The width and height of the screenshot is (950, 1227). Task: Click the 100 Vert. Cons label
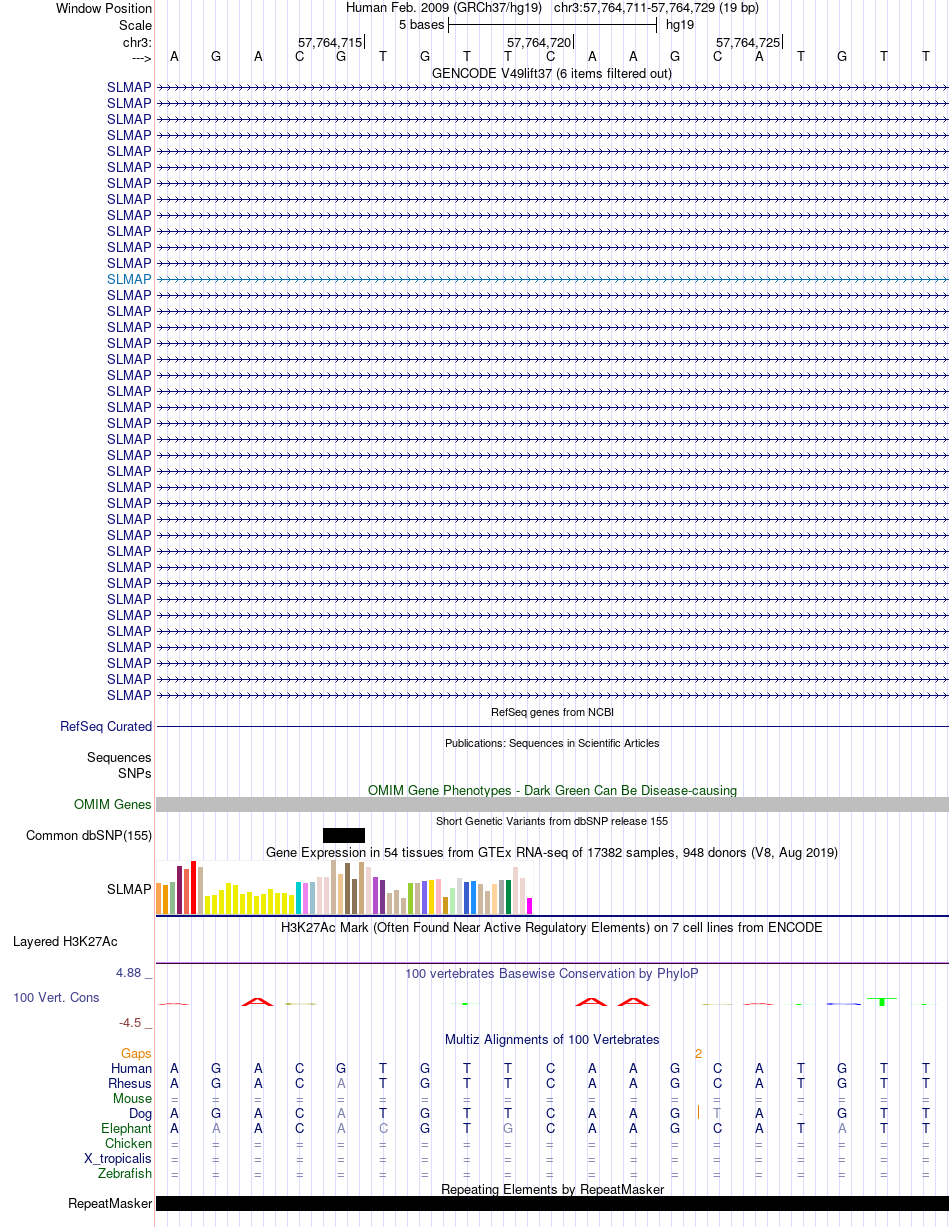[56, 998]
